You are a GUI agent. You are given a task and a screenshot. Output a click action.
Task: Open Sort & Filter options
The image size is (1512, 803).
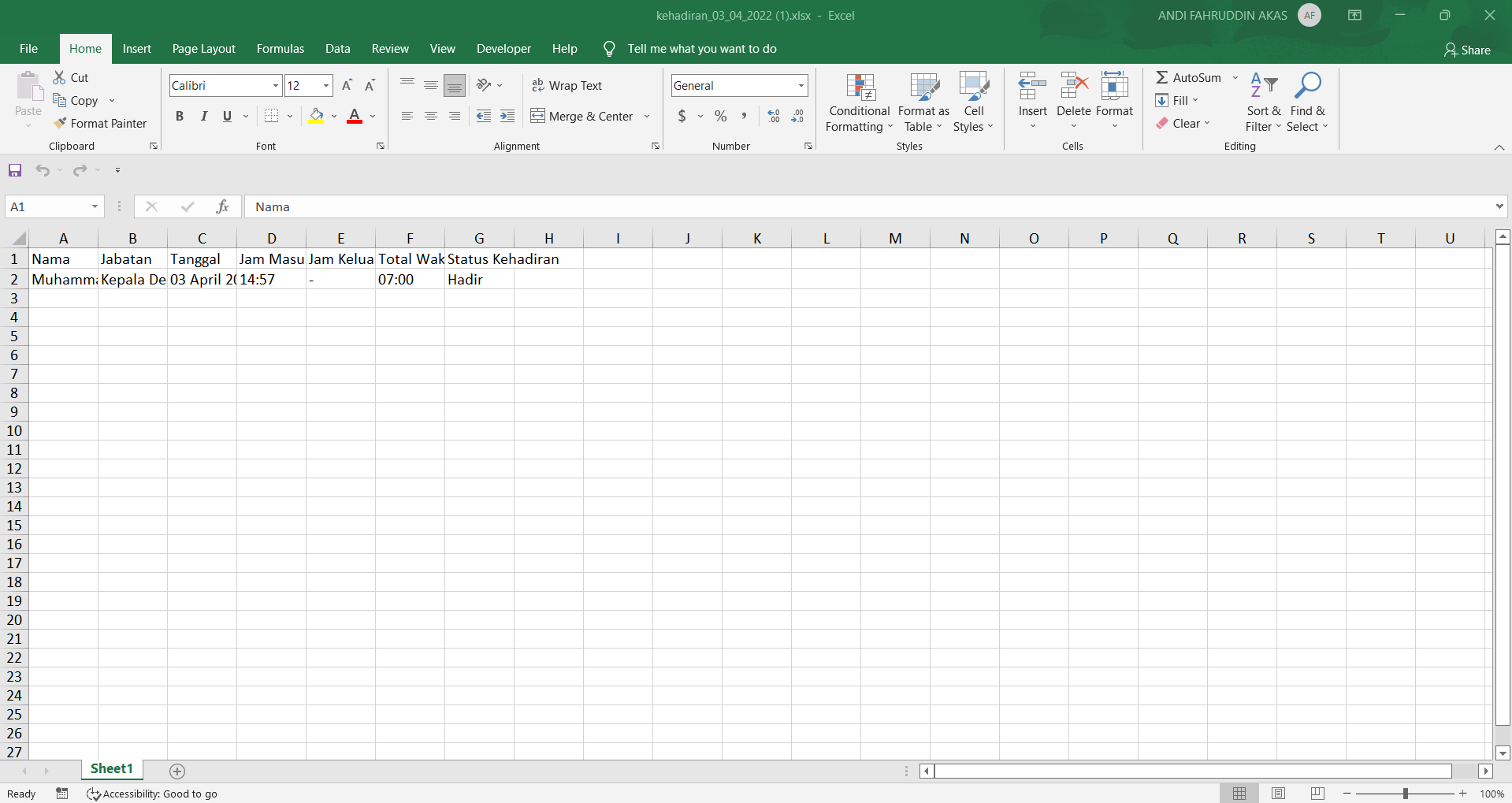point(1264,103)
